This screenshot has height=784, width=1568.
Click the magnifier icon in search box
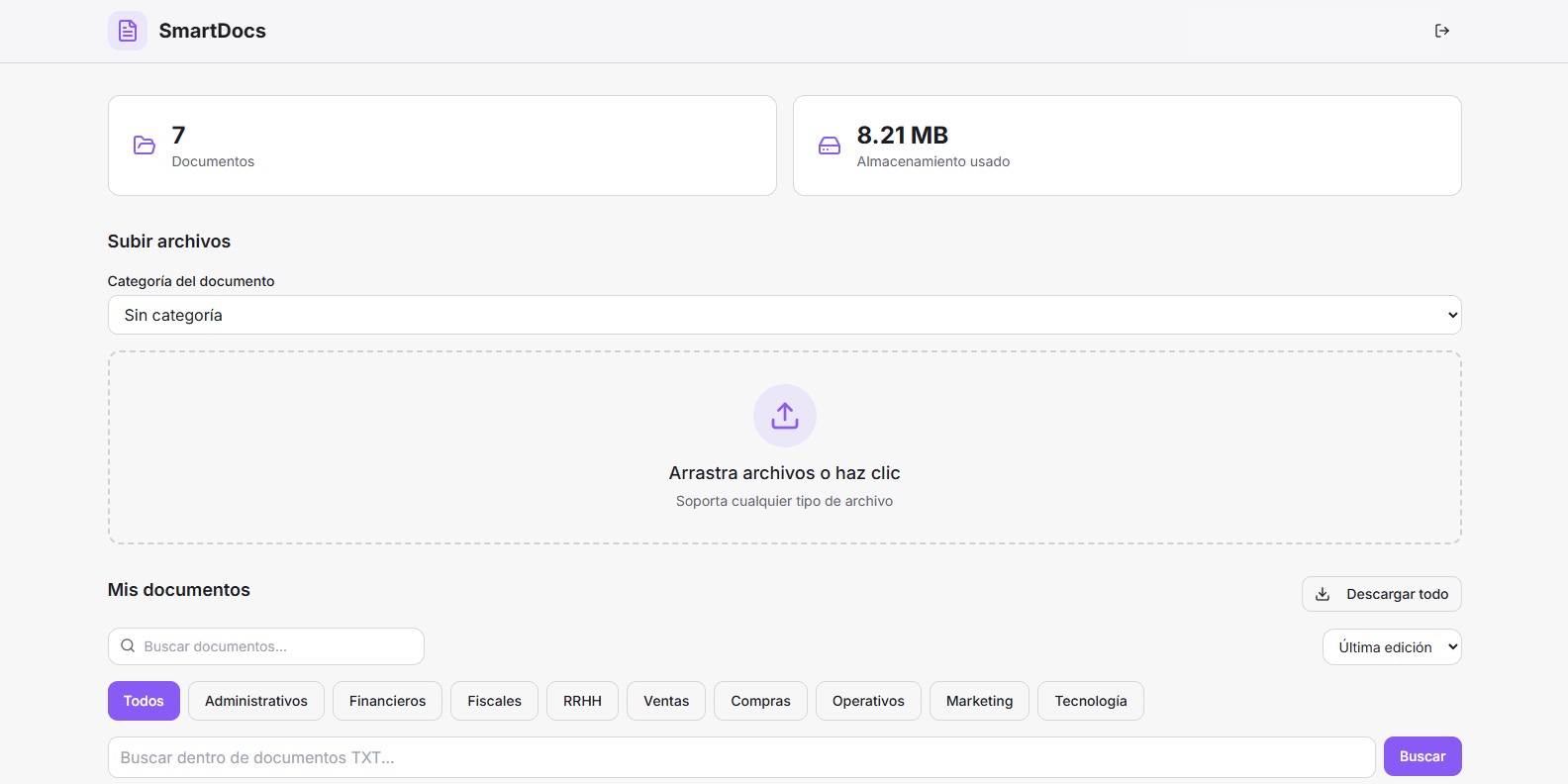coord(128,646)
